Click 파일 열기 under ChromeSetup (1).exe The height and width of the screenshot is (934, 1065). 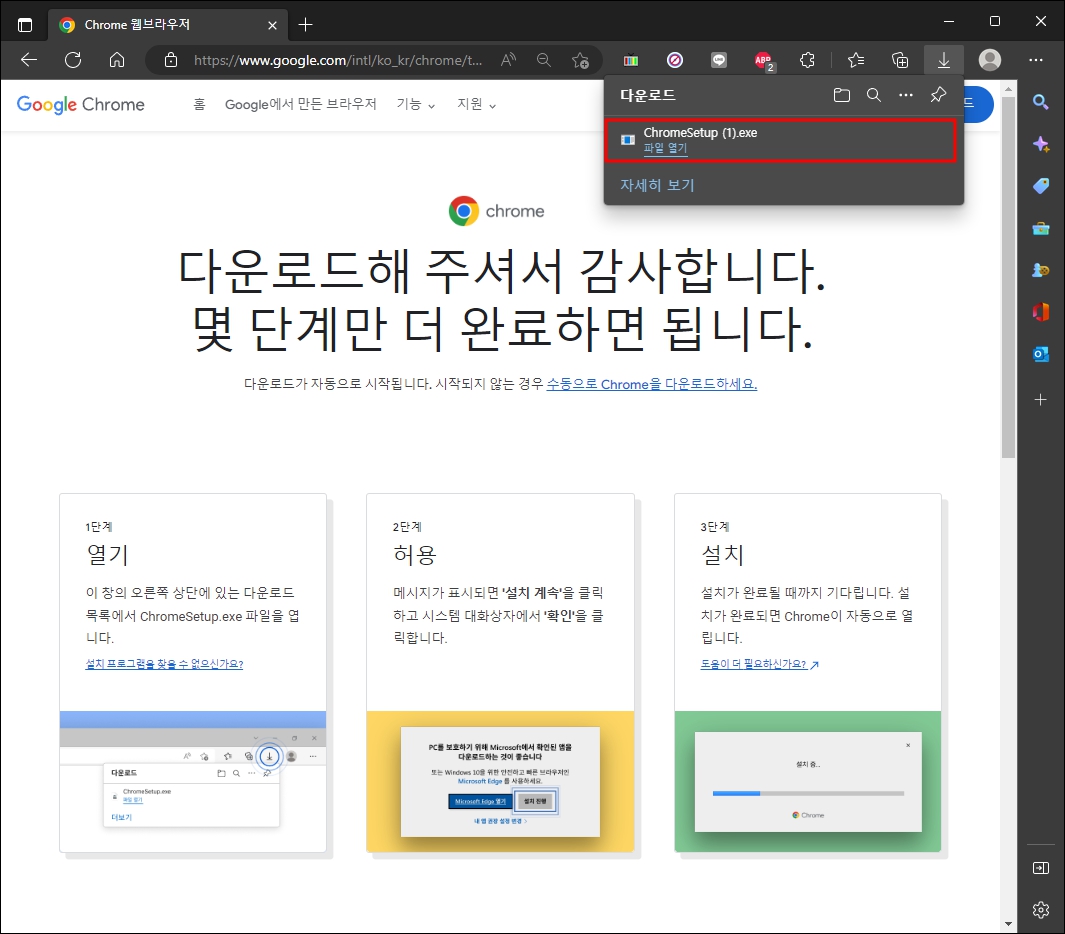(665, 148)
